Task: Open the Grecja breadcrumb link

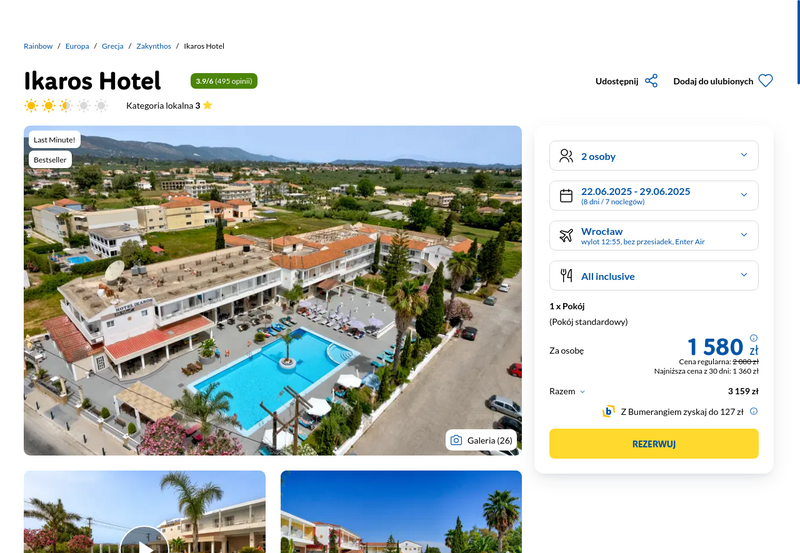Action: [112, 46]
